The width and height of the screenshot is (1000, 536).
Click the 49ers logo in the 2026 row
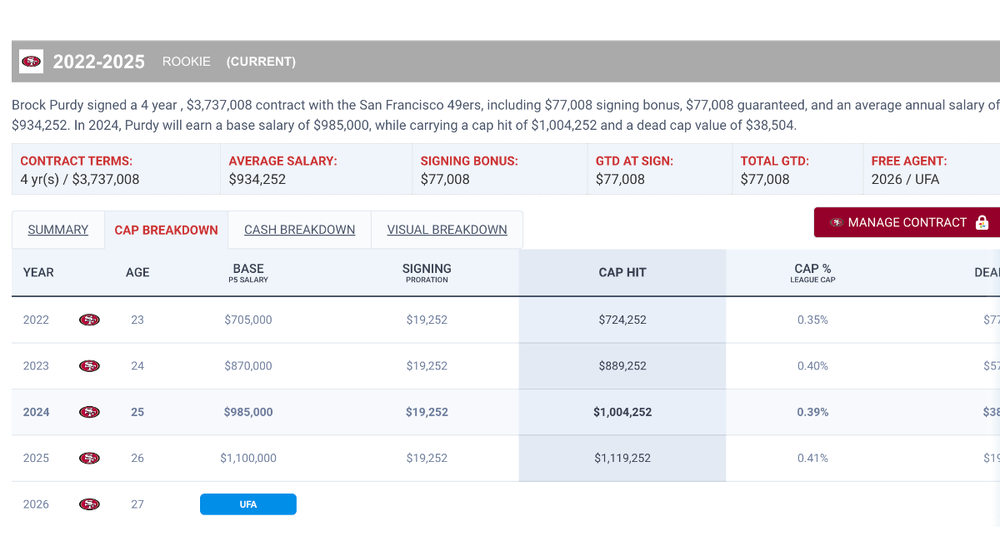pos(89,504)
